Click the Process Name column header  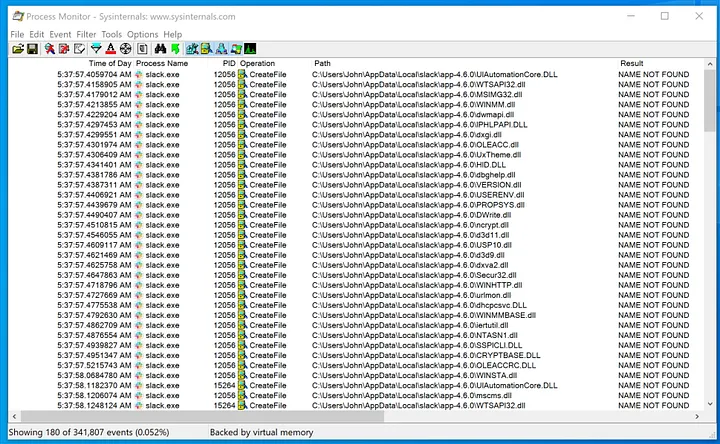coord(162,63)
